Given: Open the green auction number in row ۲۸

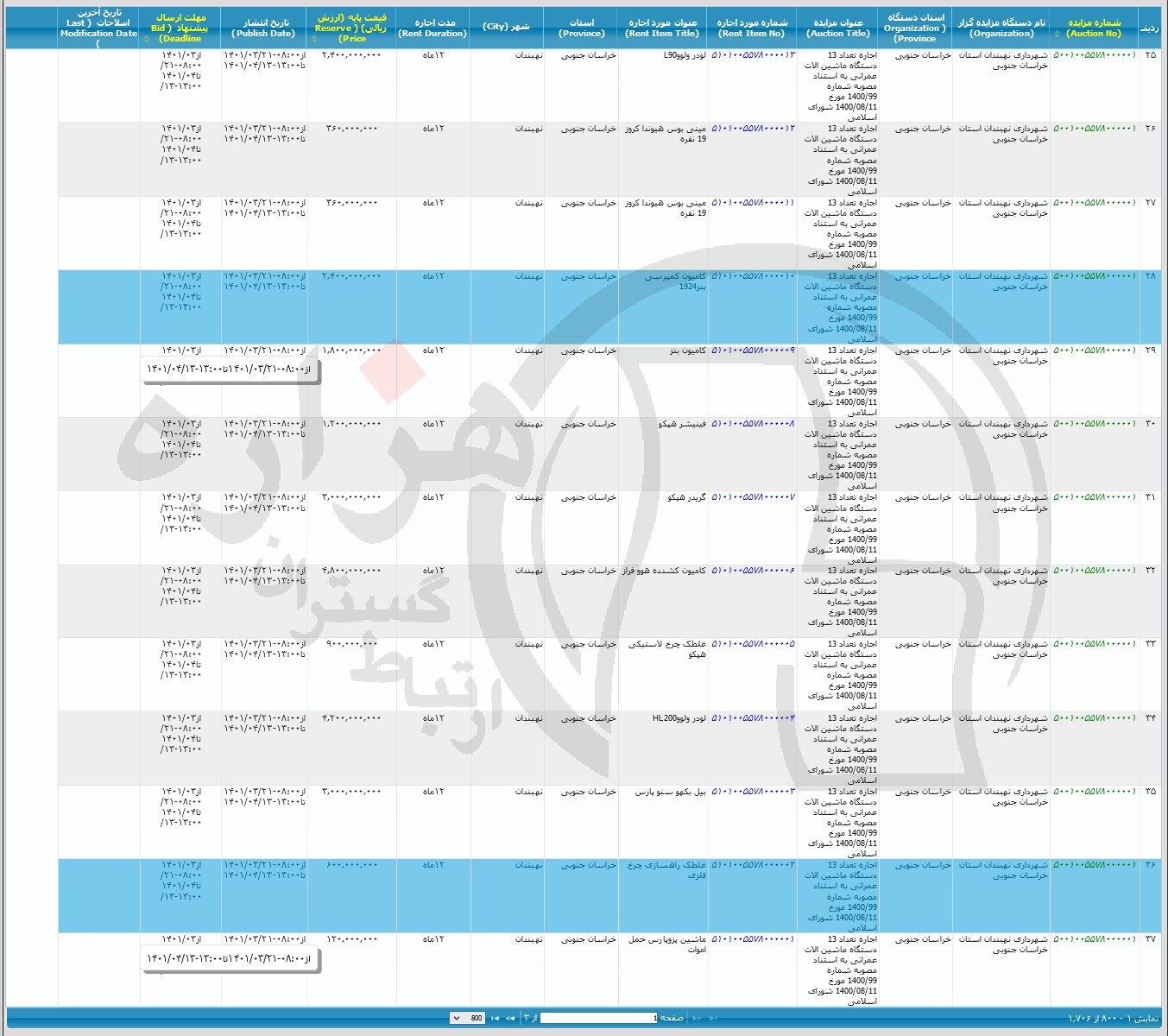Looking at the screenshot, I should pos(1095,276).
